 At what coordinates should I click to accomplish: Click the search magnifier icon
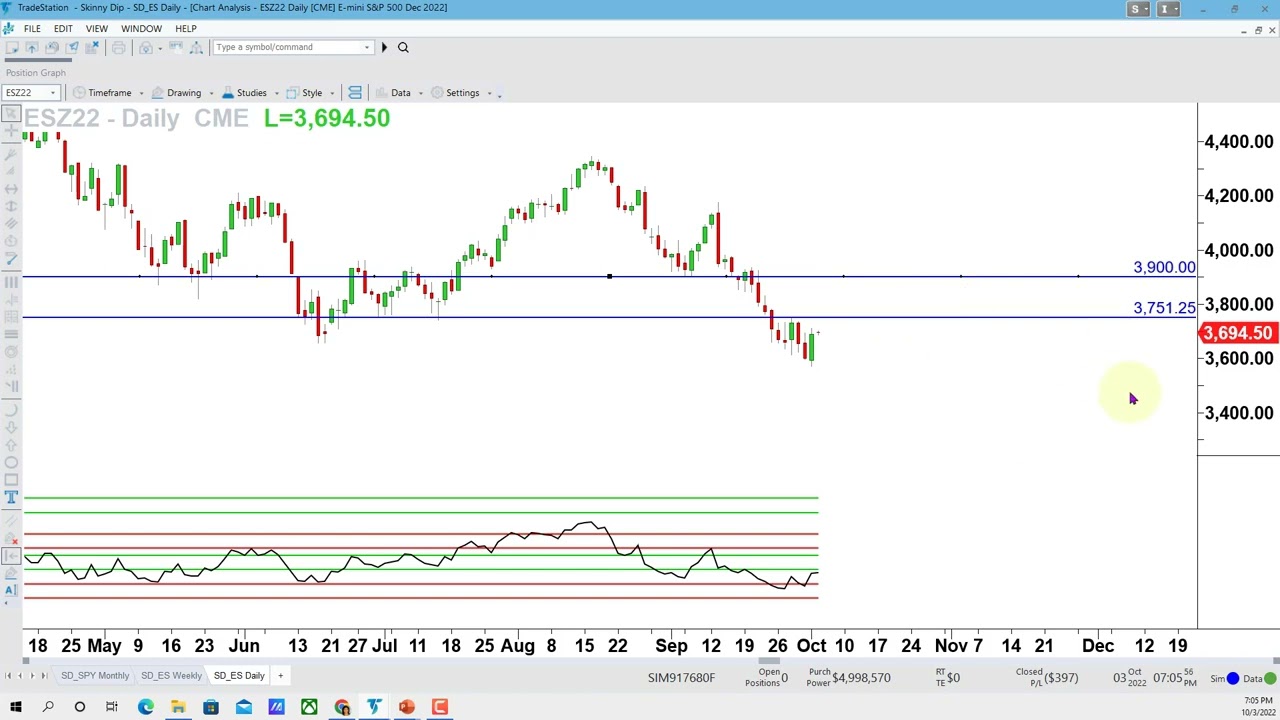point(403,47)
